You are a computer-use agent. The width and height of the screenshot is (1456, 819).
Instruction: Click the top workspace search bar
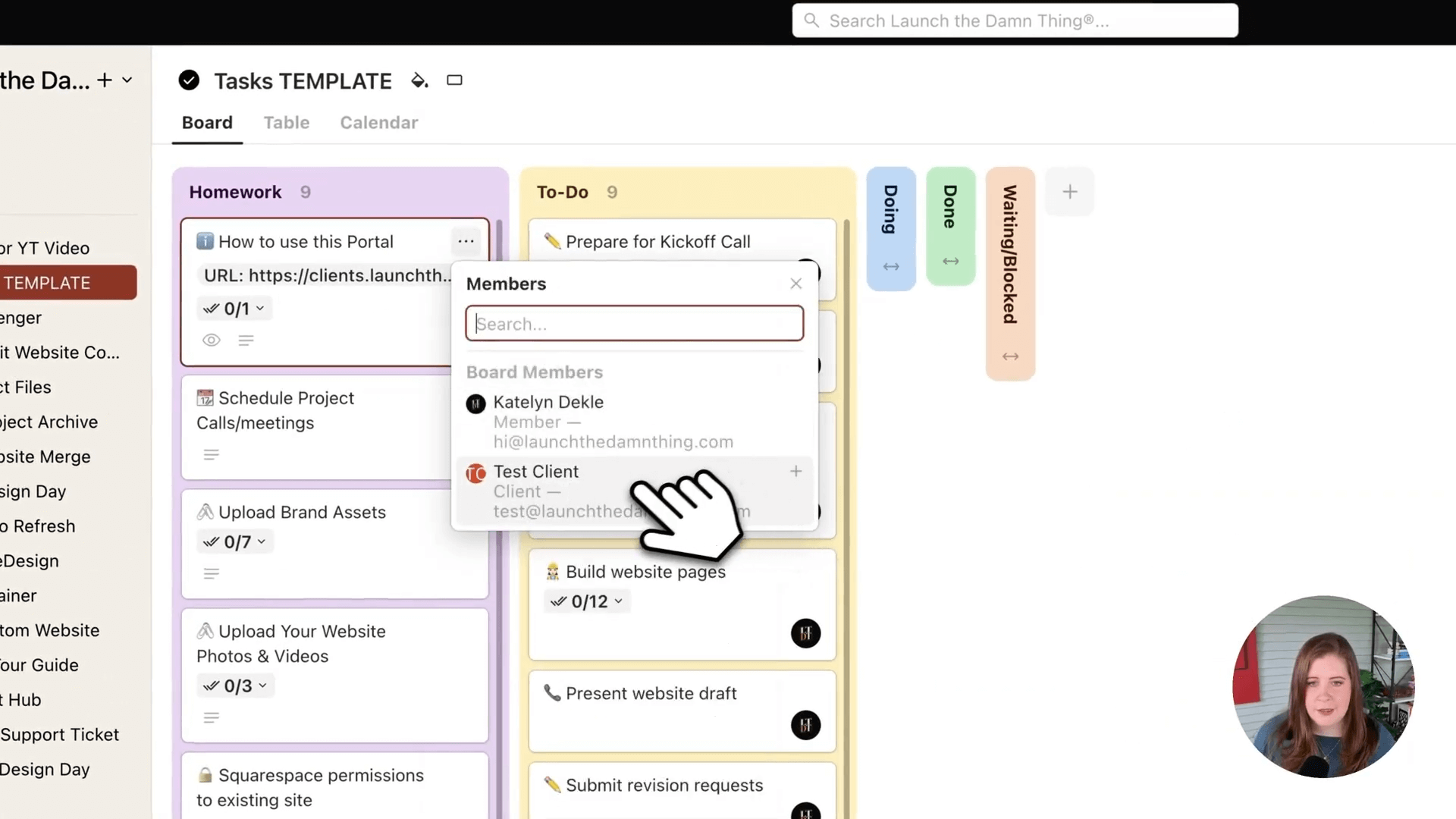click(x=1015, y=21)
